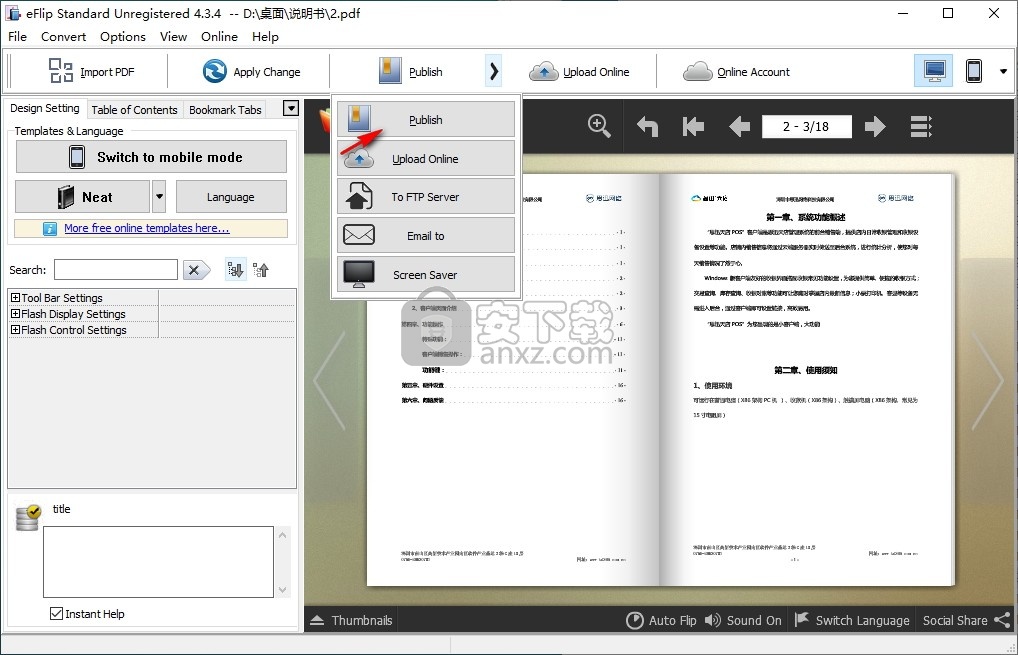Go to previous page arrow in viewer toolbar
This screenshot has height=655, width=1018.
point(739,126)
